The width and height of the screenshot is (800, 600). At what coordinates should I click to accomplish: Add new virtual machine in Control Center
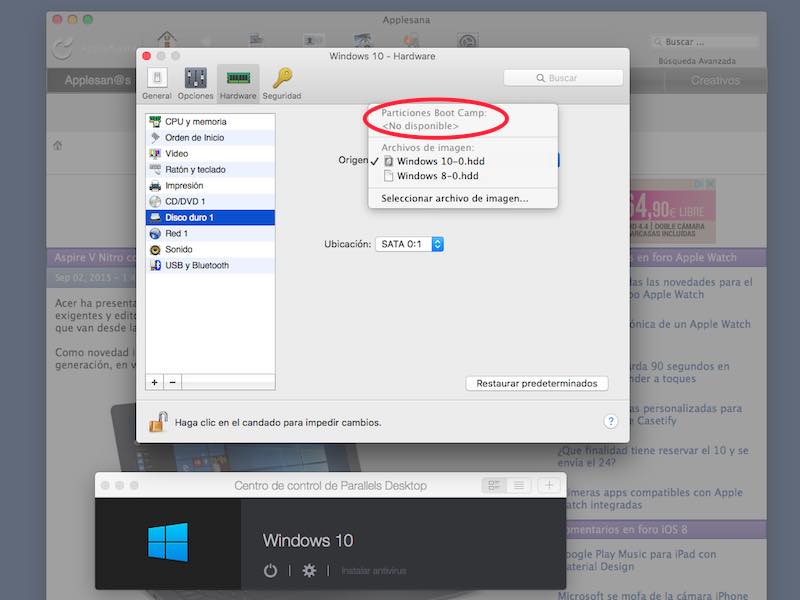[549, 485]
